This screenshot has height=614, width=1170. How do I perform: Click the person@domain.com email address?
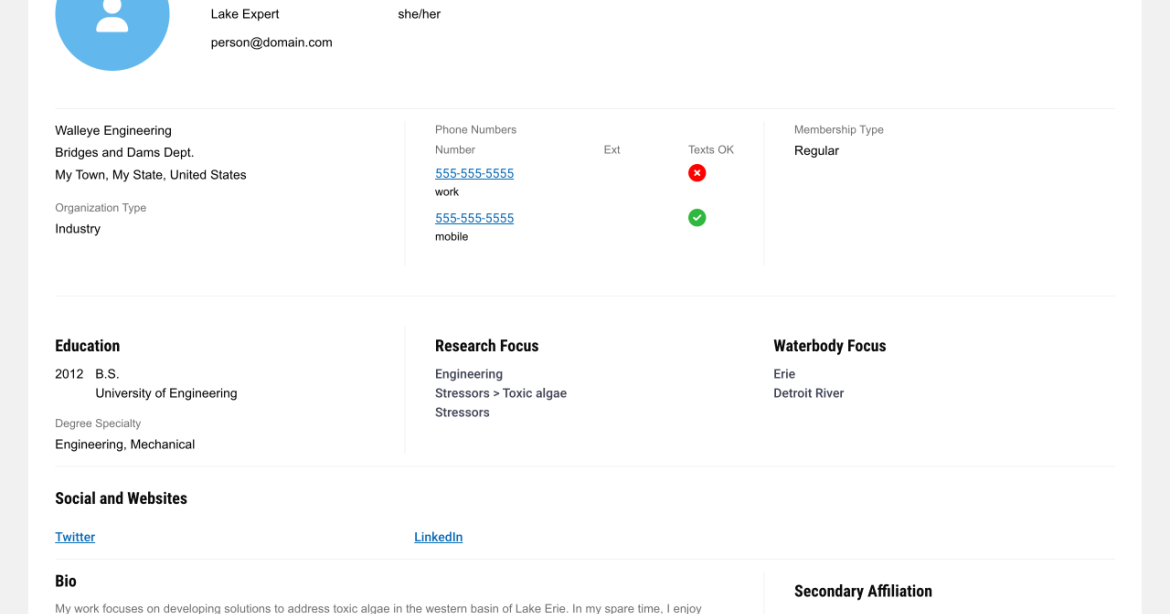pos(271,43)
